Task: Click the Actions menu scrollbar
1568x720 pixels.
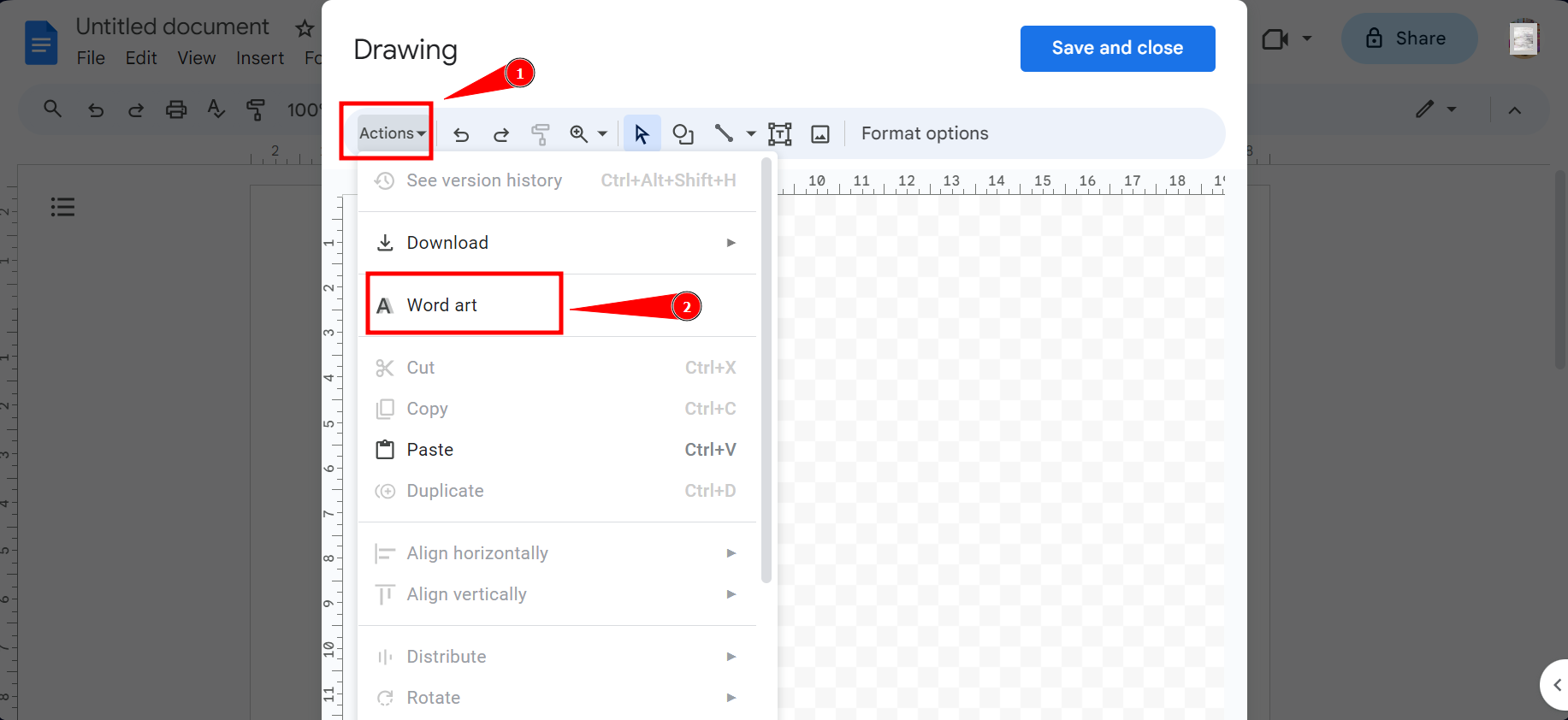Action: click(766, 369)
